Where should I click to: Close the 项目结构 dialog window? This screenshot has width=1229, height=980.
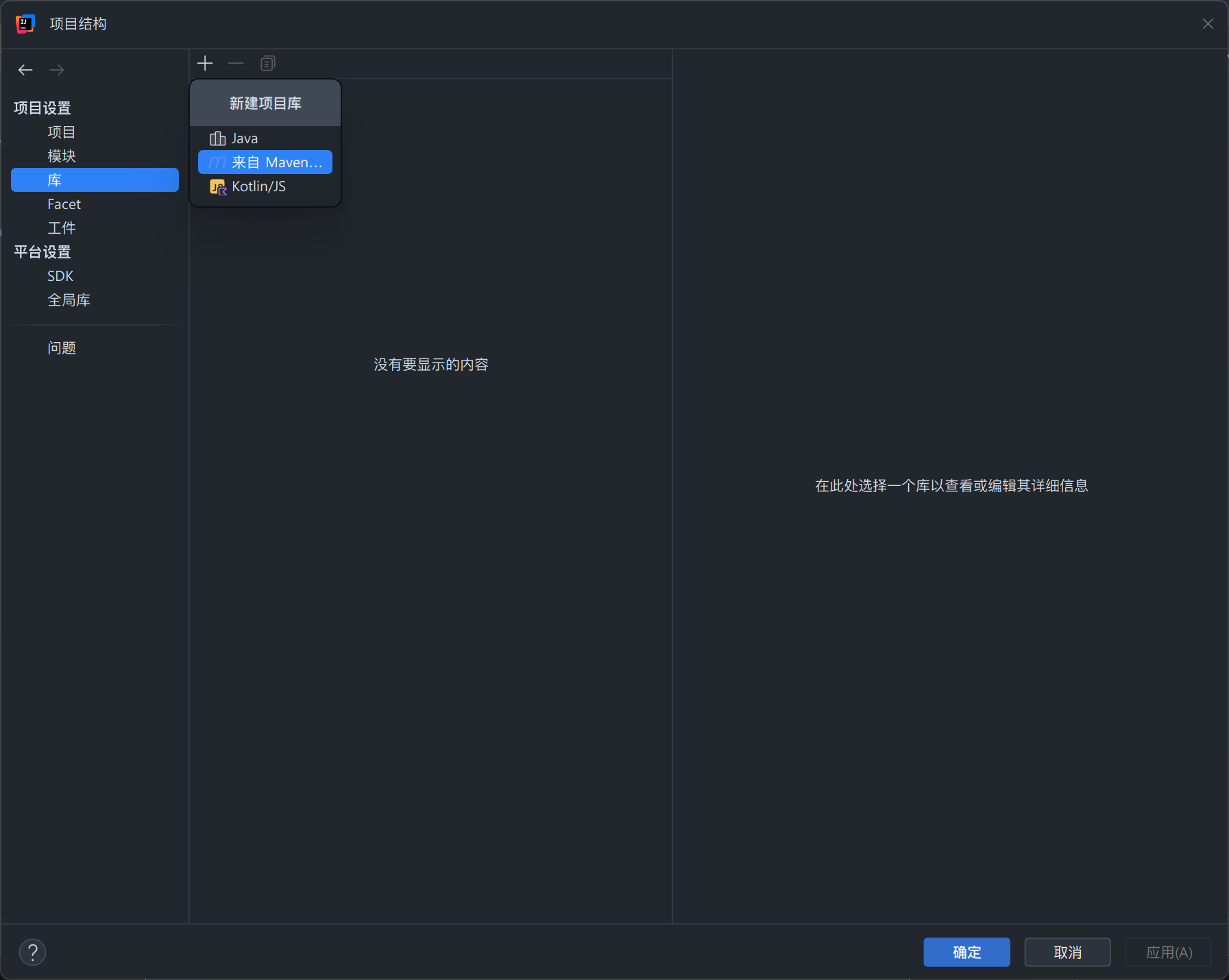(x=1208, y=24)
